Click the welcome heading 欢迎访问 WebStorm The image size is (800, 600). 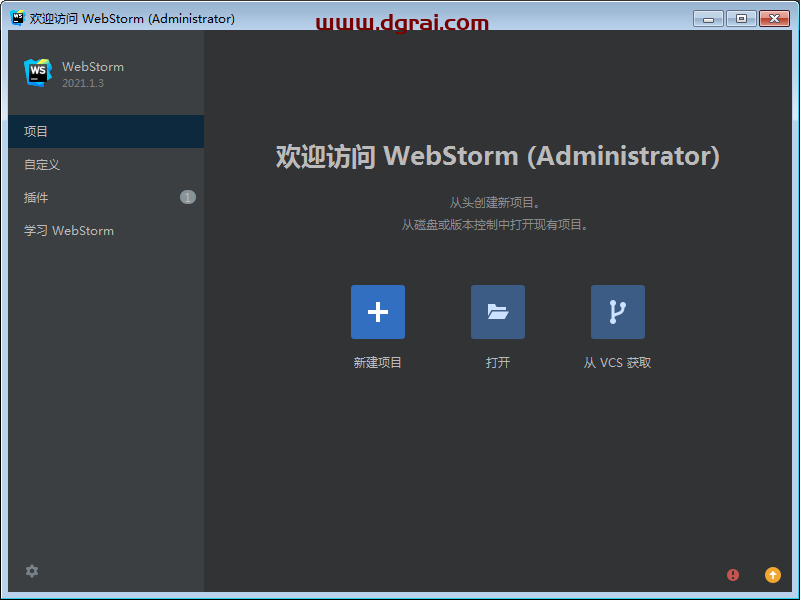coord(497,156)
